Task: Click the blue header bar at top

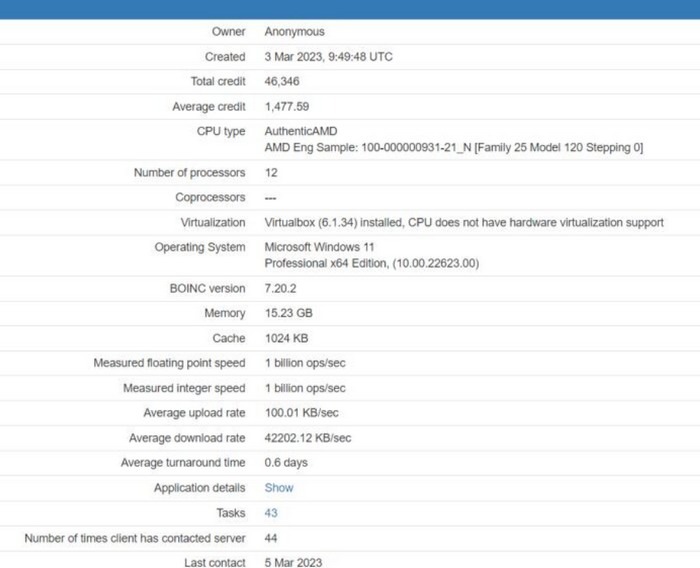Action: 350,9
